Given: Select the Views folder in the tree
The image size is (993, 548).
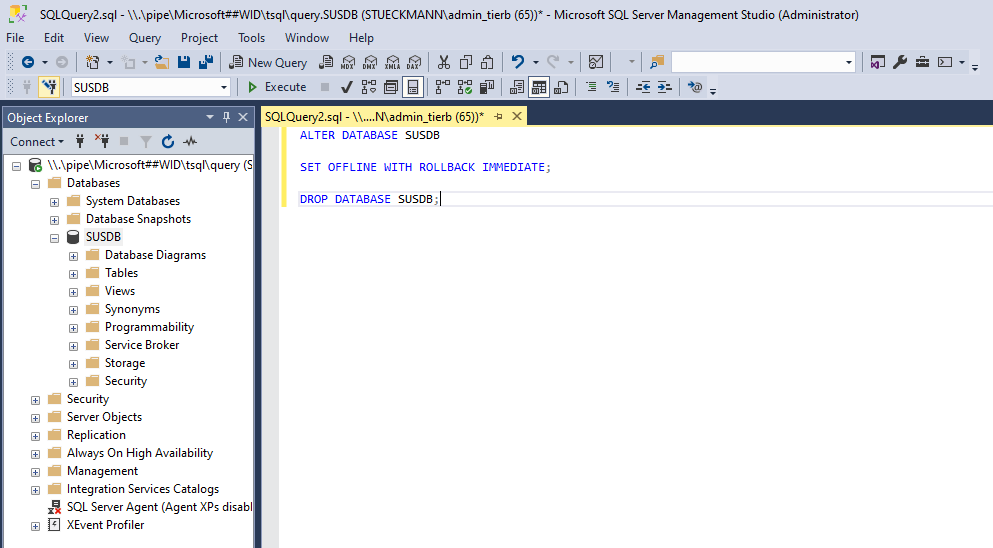Looking at the screenshot, I should point(120,291).
